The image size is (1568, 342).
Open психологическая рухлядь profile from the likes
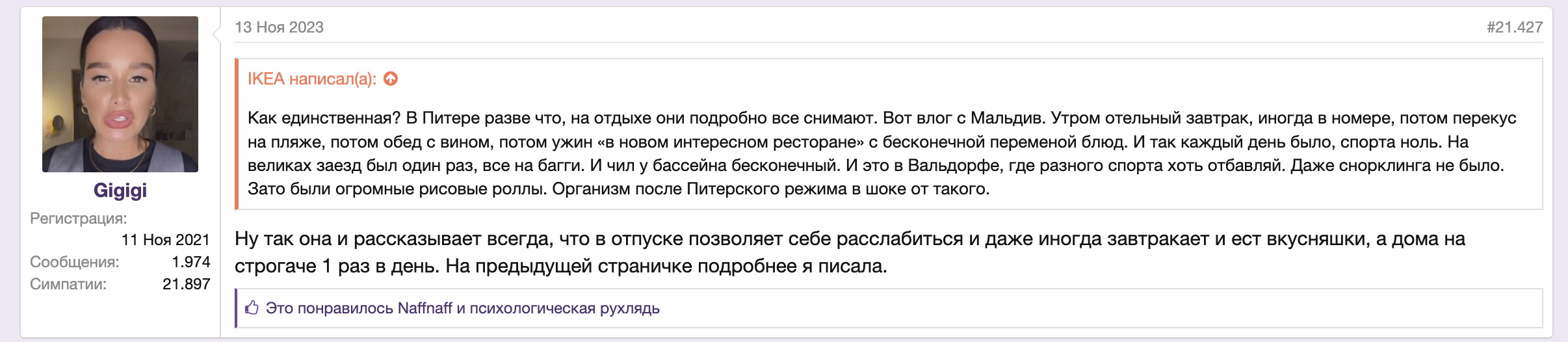565,308
